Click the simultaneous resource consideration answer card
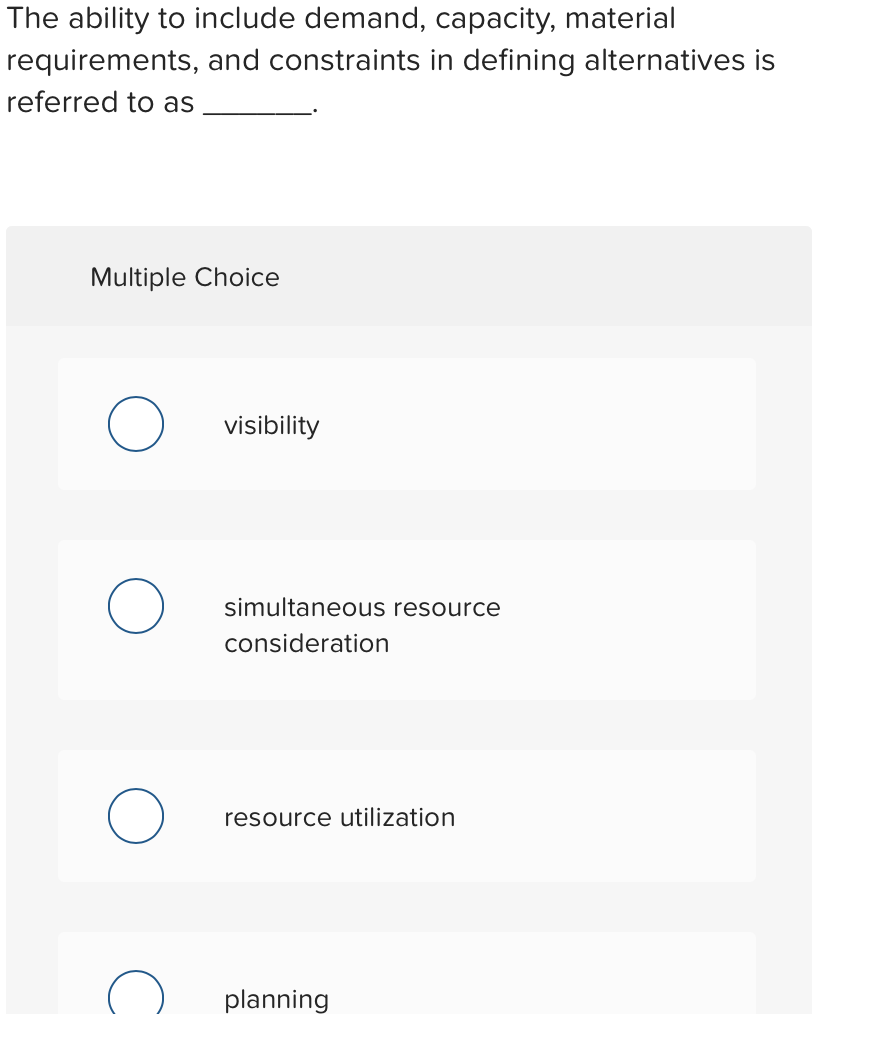The image size is (876, 1040). click(407, 619)
